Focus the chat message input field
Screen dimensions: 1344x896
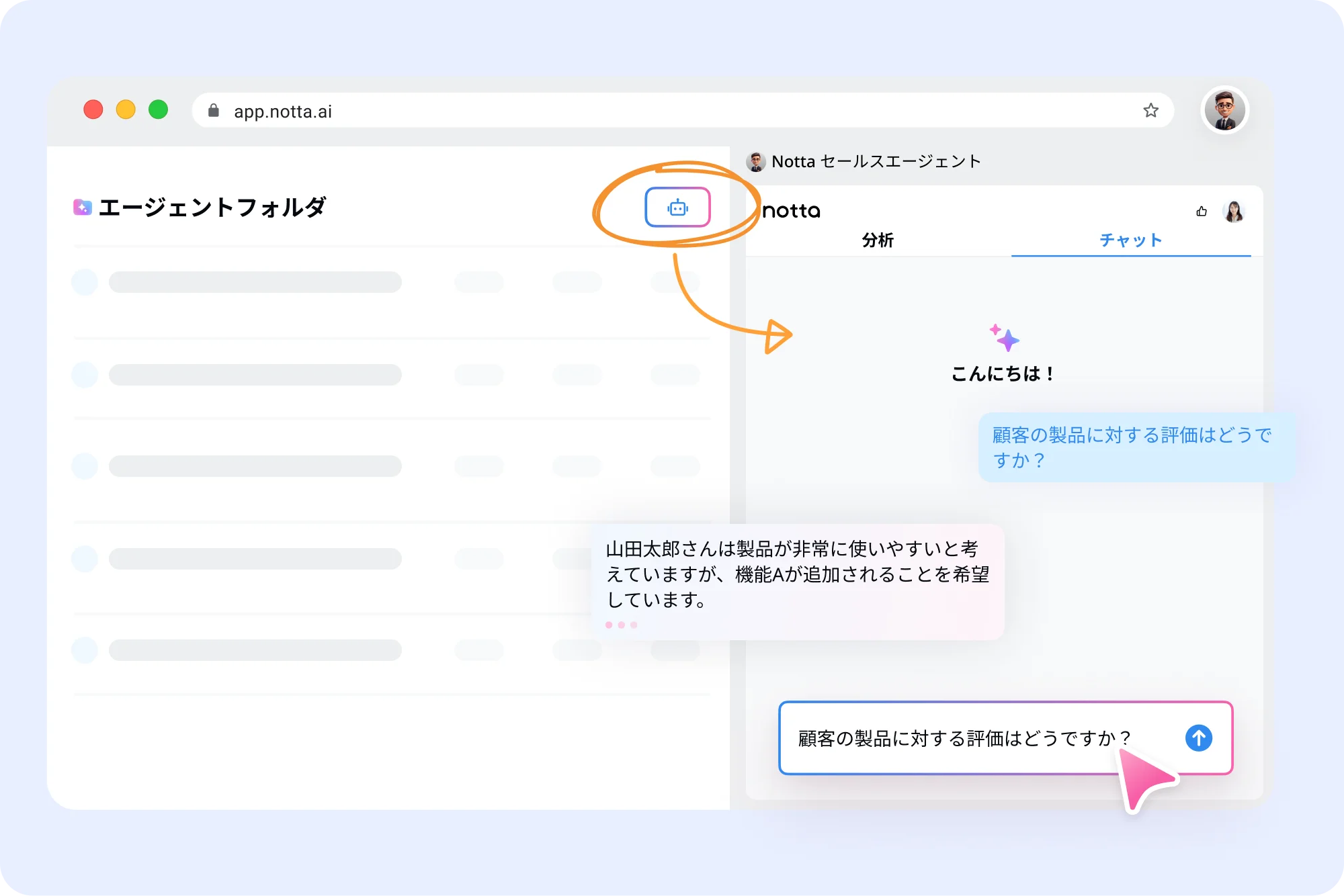(x=1005, y=738)
